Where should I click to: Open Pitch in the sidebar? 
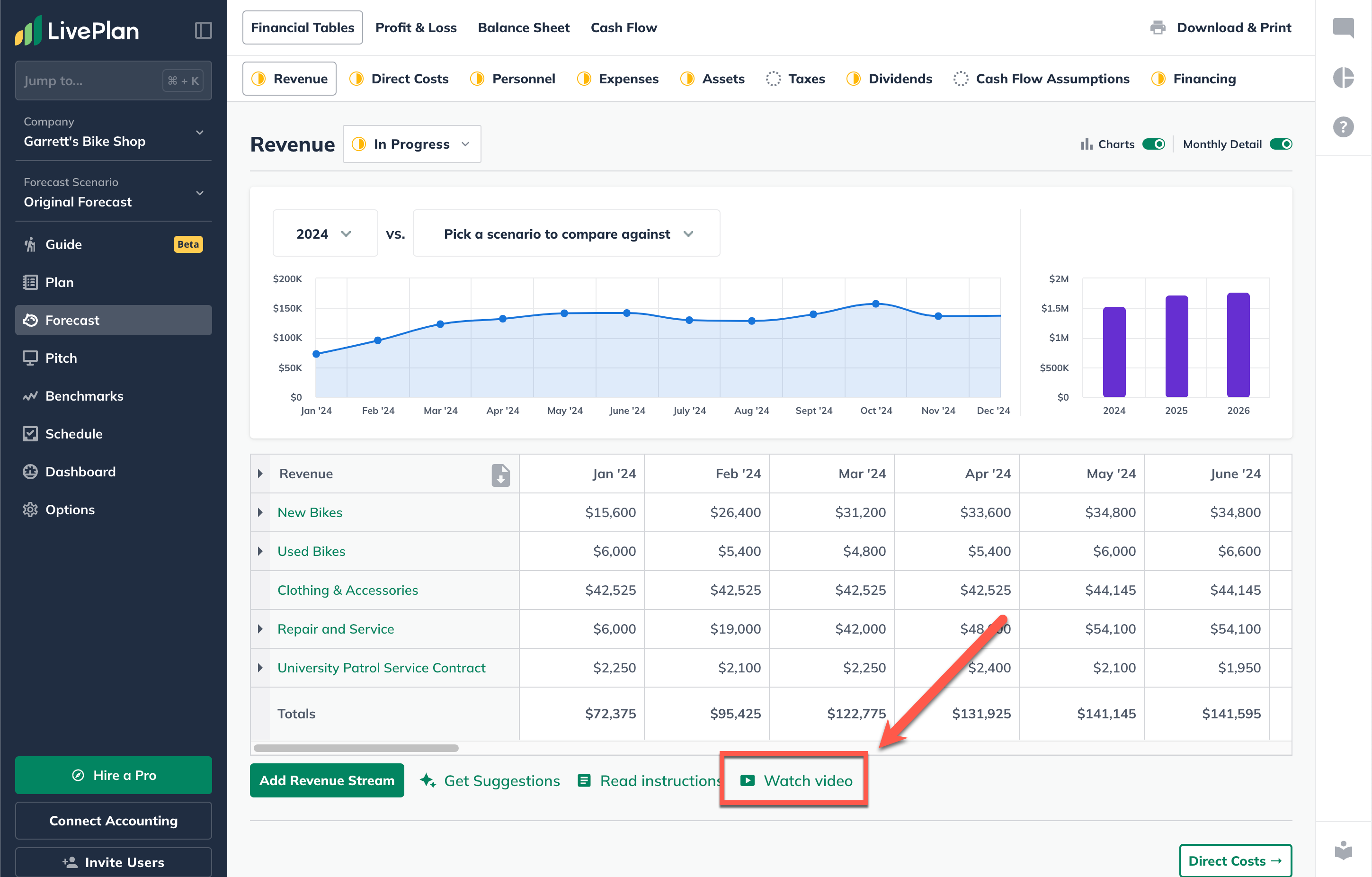click(x=113, y=358)
